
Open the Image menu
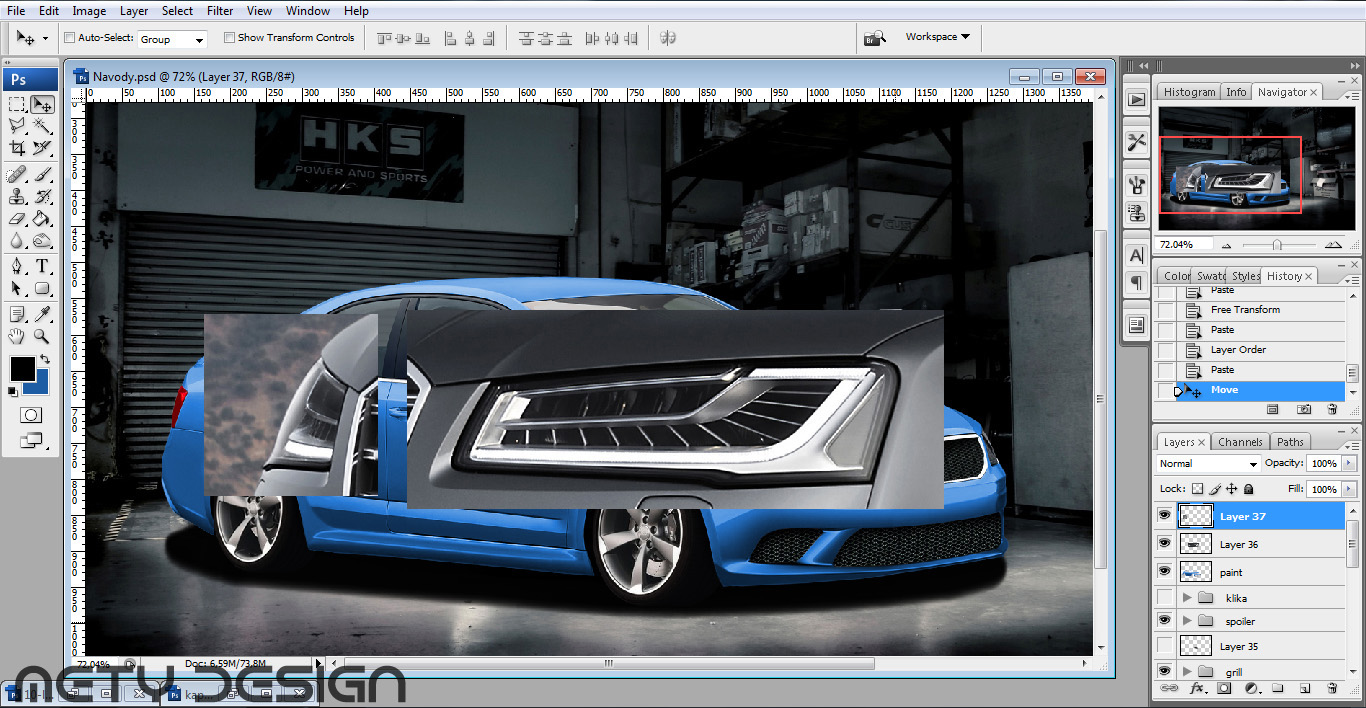[89, 11]
